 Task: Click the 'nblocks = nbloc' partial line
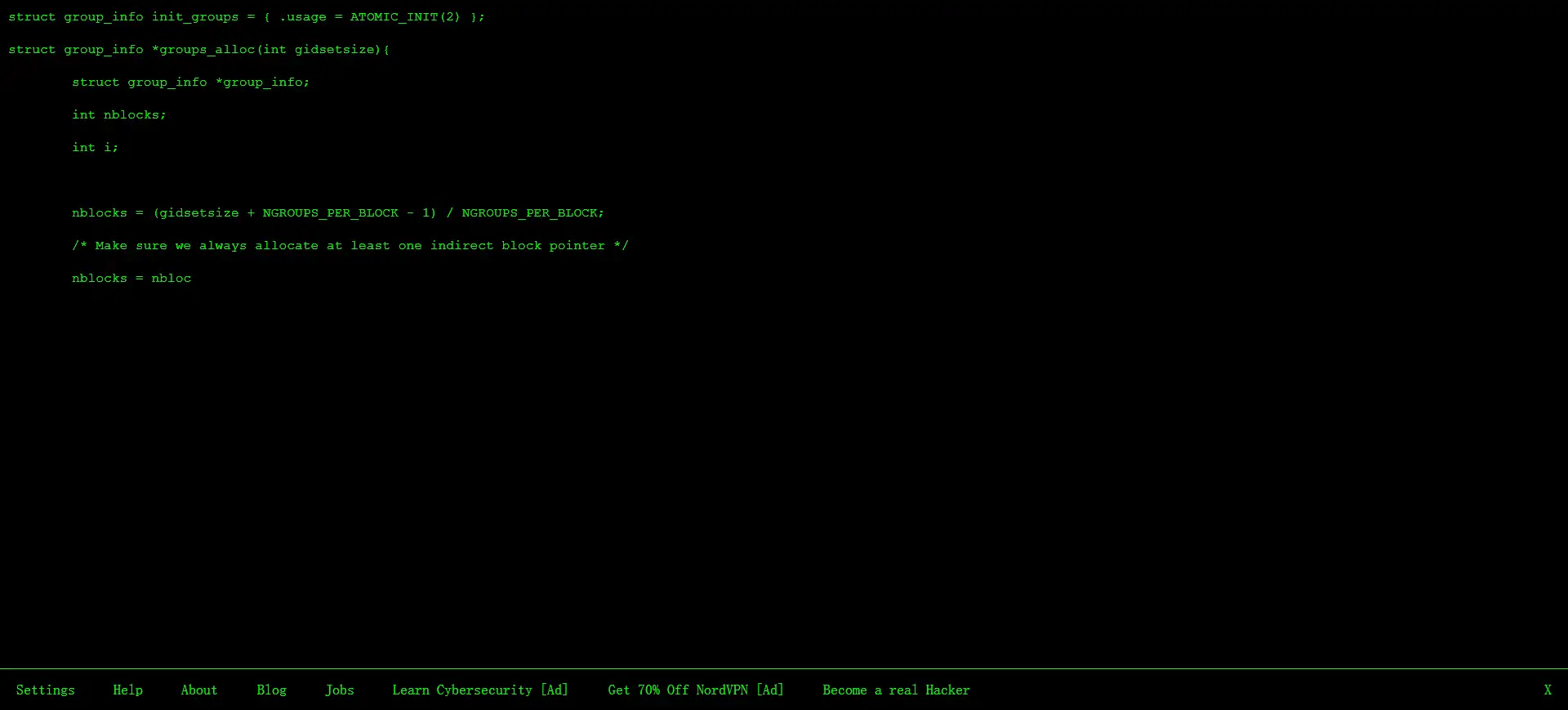pos(131,279)
